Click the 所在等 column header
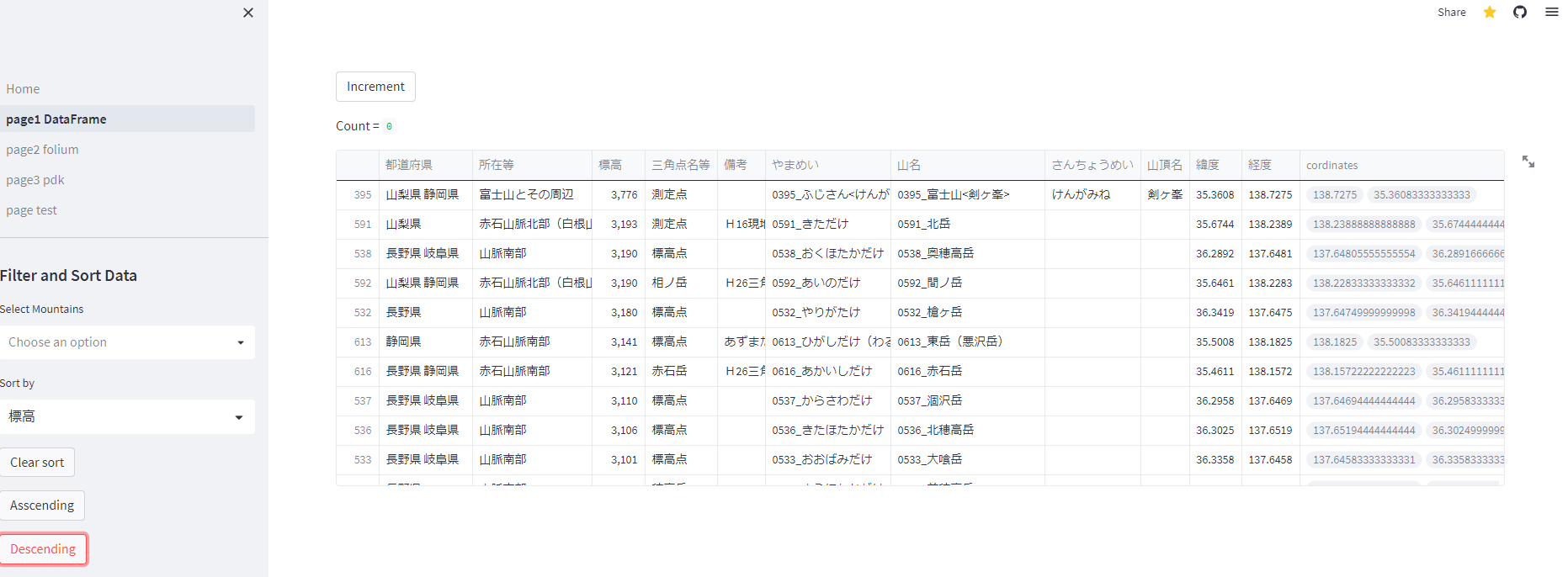 [532, 165]
